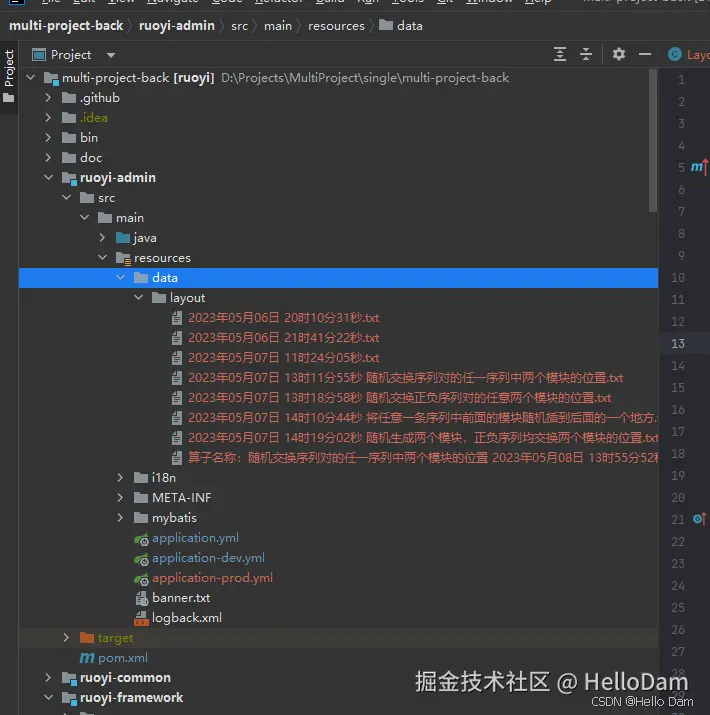The height and width of the screenshot is (715, 710).
Task: Click data breadcrumb in navigation bar
Action: pos(400,26)
